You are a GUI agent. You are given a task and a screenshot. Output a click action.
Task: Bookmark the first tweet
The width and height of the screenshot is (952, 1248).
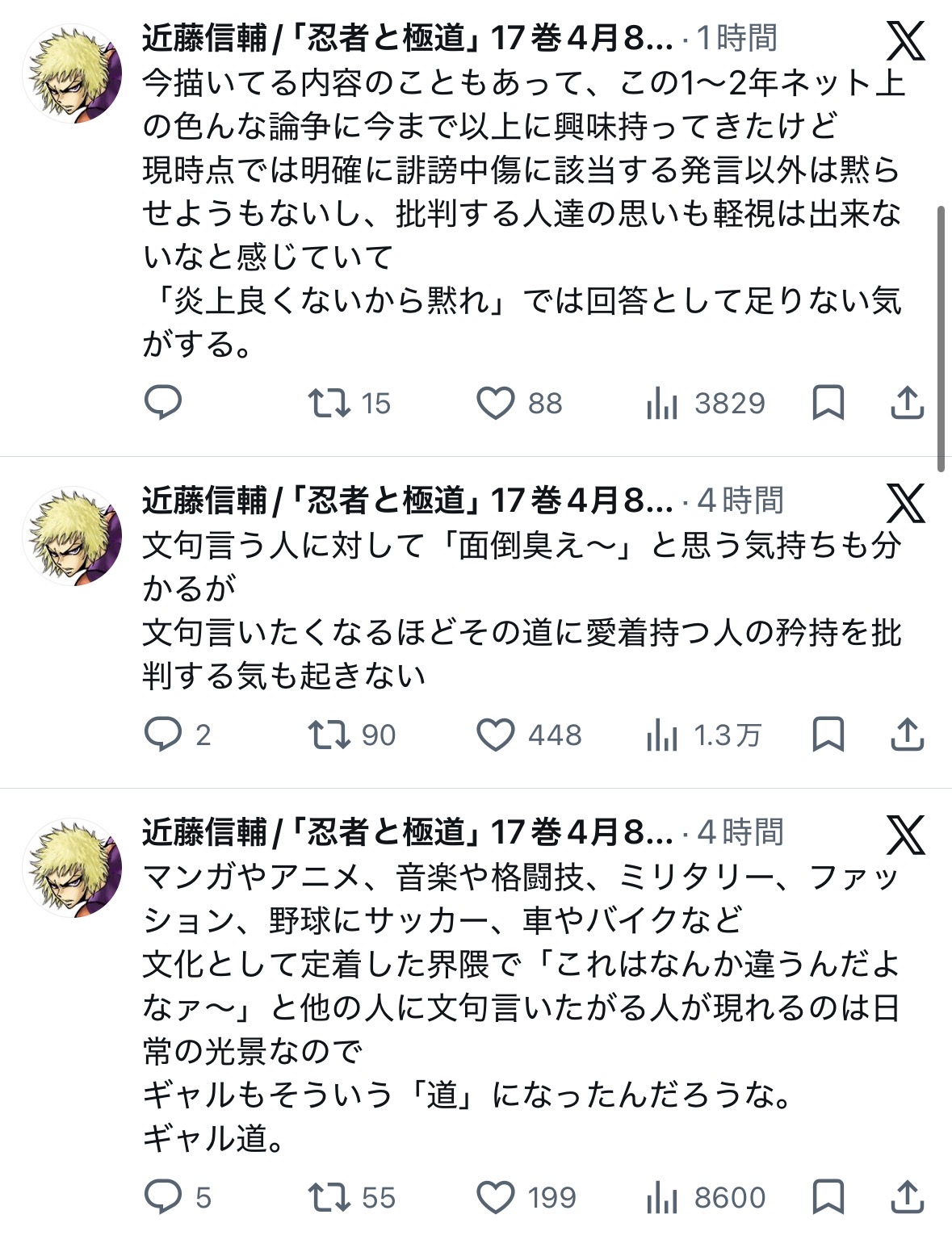point(828,402)
